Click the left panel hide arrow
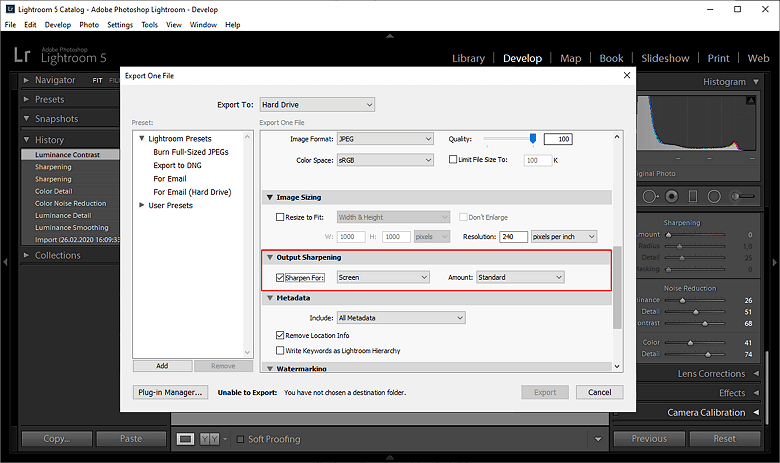The image size is (780, 463). [x=5, y=262]
